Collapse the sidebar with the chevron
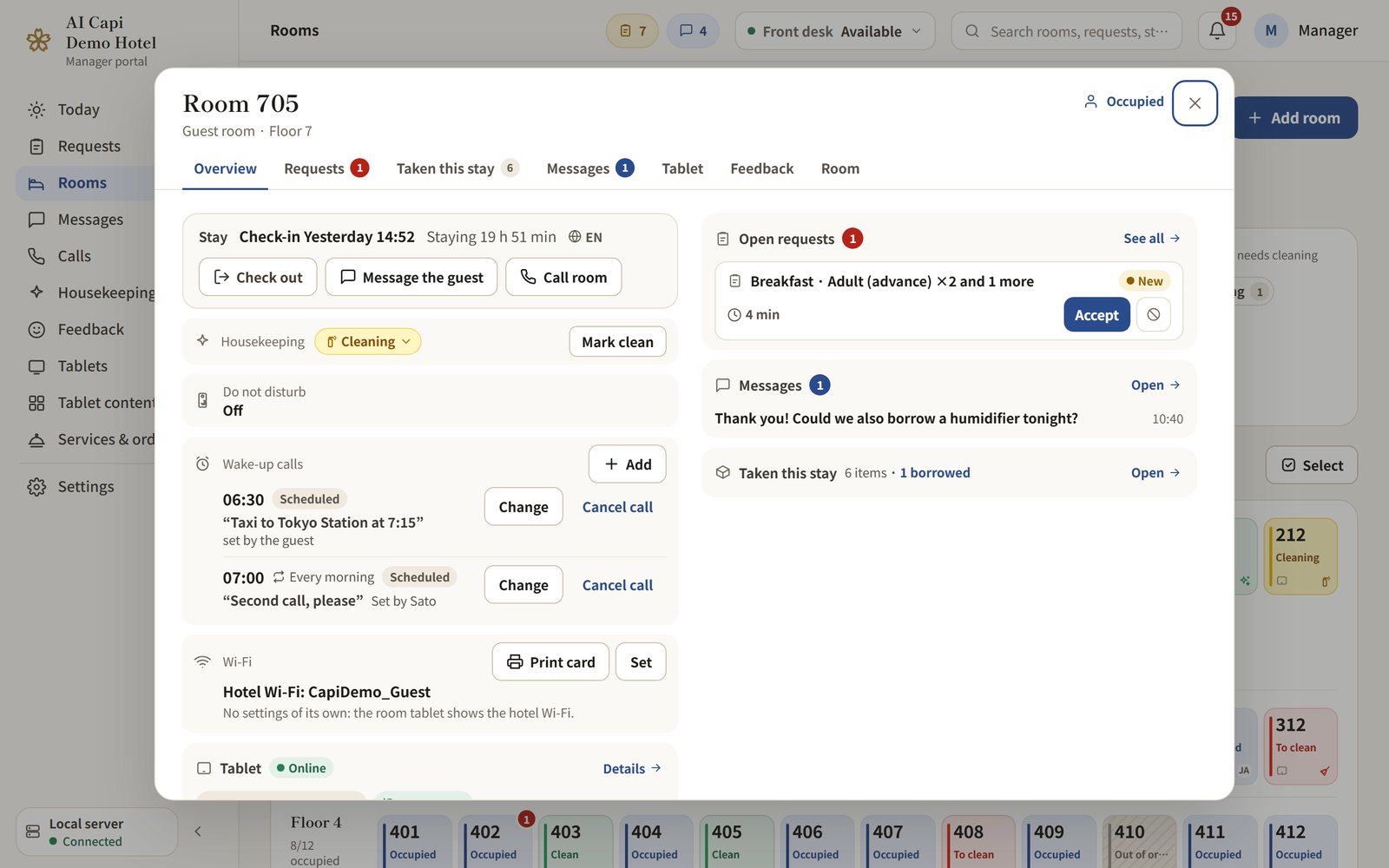This screenshot has height=868, width=1389. (x=198, y=832)
